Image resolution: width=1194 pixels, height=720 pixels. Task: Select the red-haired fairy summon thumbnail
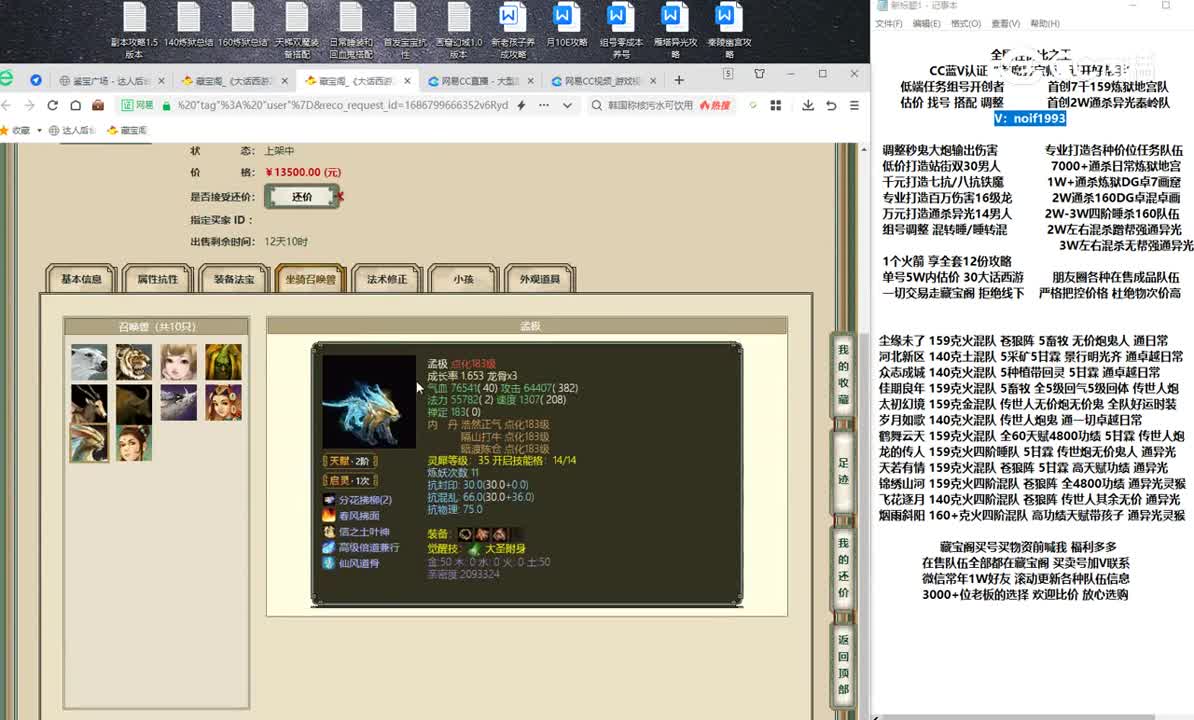pos(223,403)
